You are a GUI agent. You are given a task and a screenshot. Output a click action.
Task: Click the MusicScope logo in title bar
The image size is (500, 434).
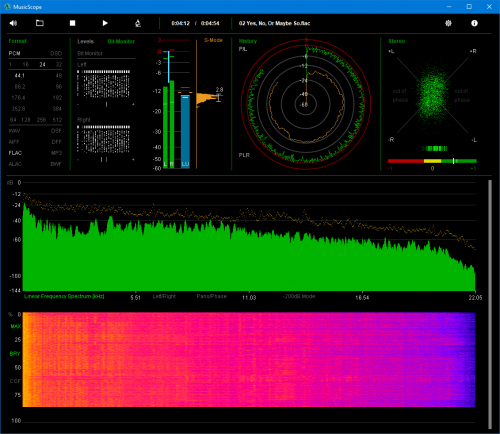(x=7, y=7)
